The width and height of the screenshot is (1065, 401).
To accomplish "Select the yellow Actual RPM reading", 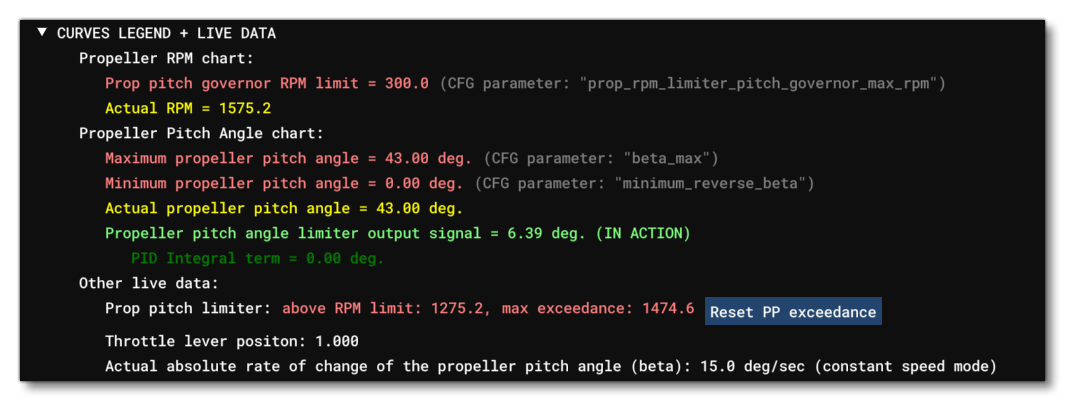I will 188,108.
